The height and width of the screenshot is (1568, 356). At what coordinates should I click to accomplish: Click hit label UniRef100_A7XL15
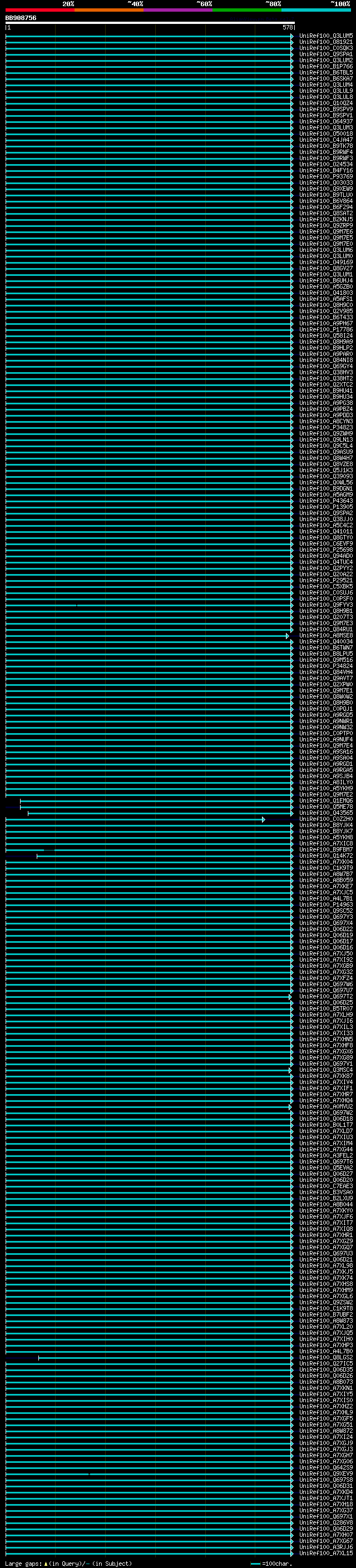(x=325, y=1554)
